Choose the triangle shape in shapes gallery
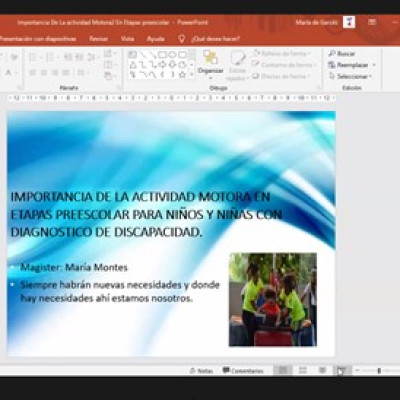400x400 pixels. point(133,65)
